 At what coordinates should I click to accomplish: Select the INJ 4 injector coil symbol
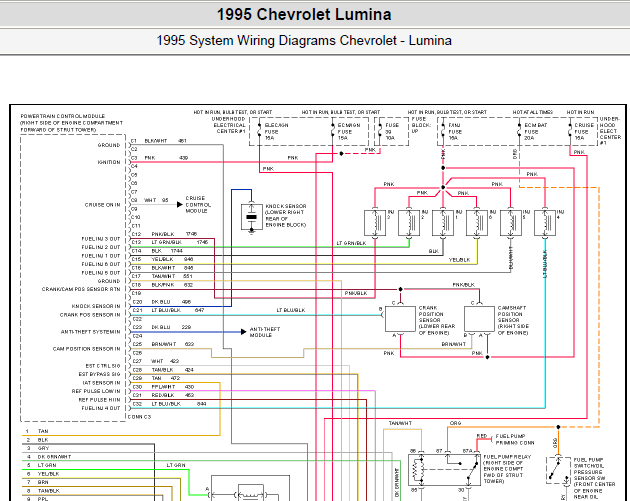pyautogui.click(x=545, y=223)
